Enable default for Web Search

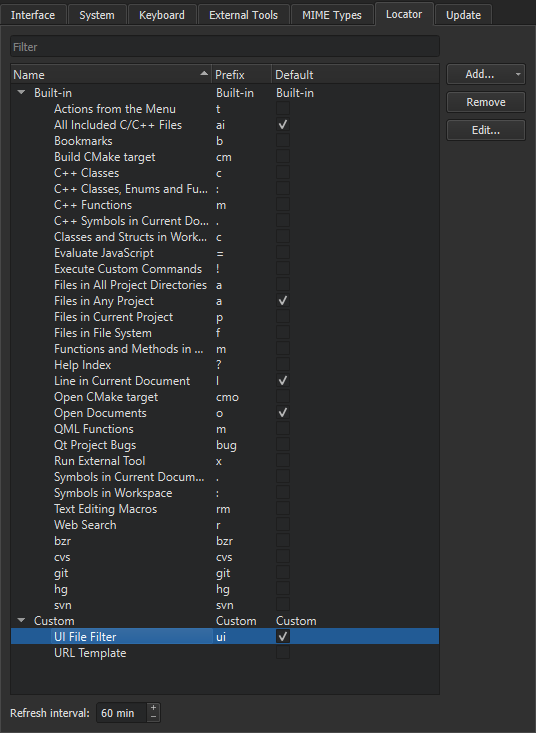[x=283, y=525]
